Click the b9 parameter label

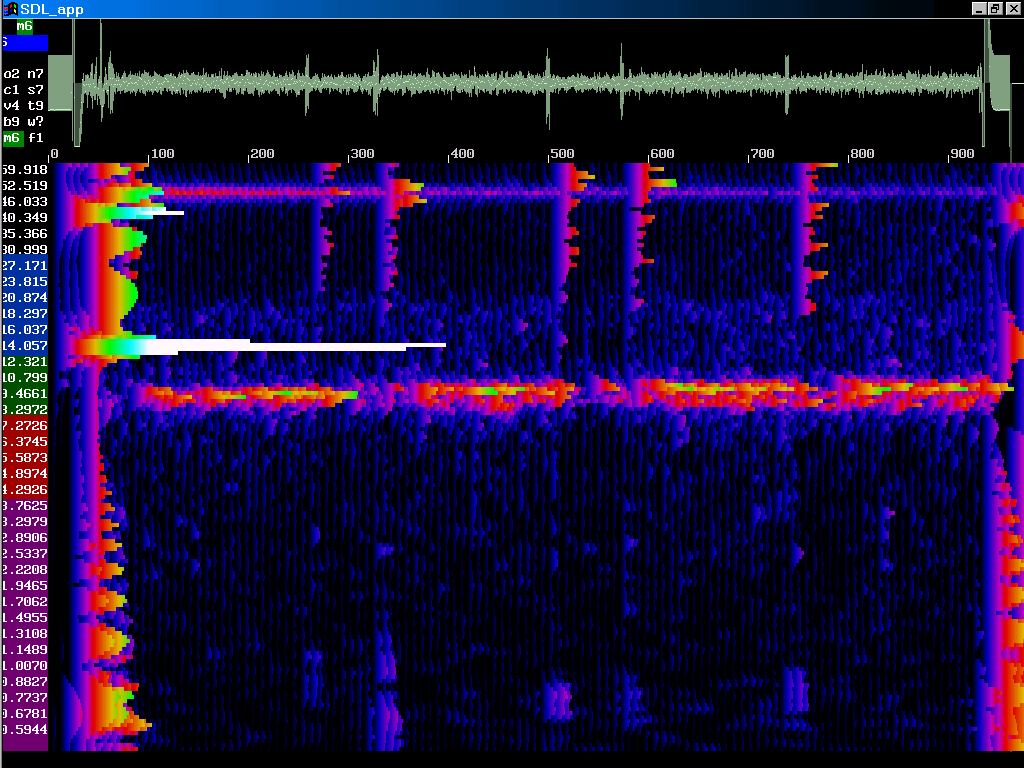pyautogui.click(x=11, y=121)
